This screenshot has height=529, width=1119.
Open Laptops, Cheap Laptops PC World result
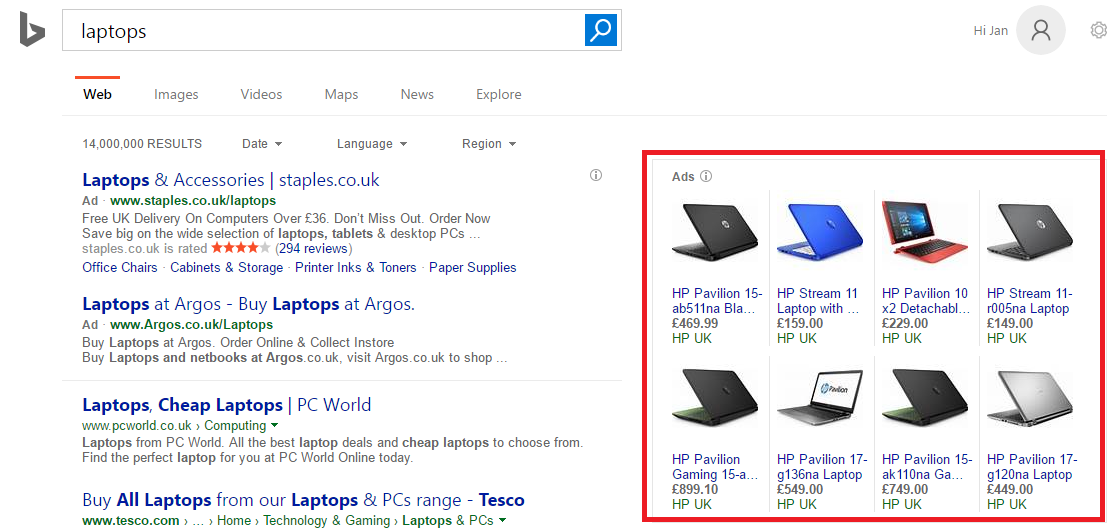(x=227, y=405)
